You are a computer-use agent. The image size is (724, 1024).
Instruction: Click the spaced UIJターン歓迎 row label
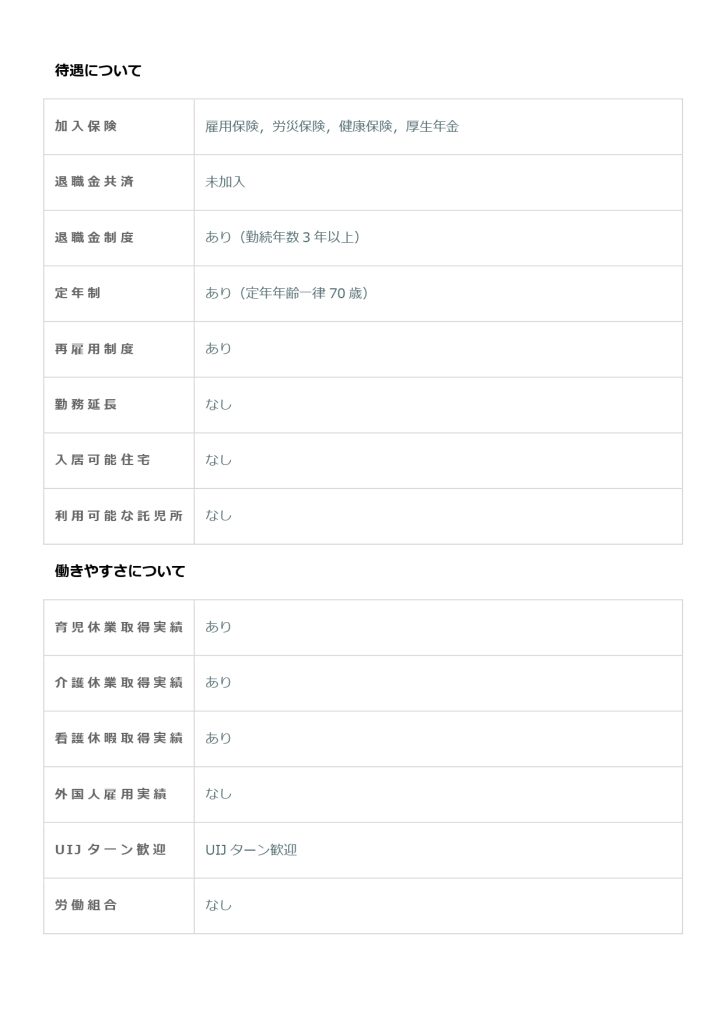tap(110, 850)
